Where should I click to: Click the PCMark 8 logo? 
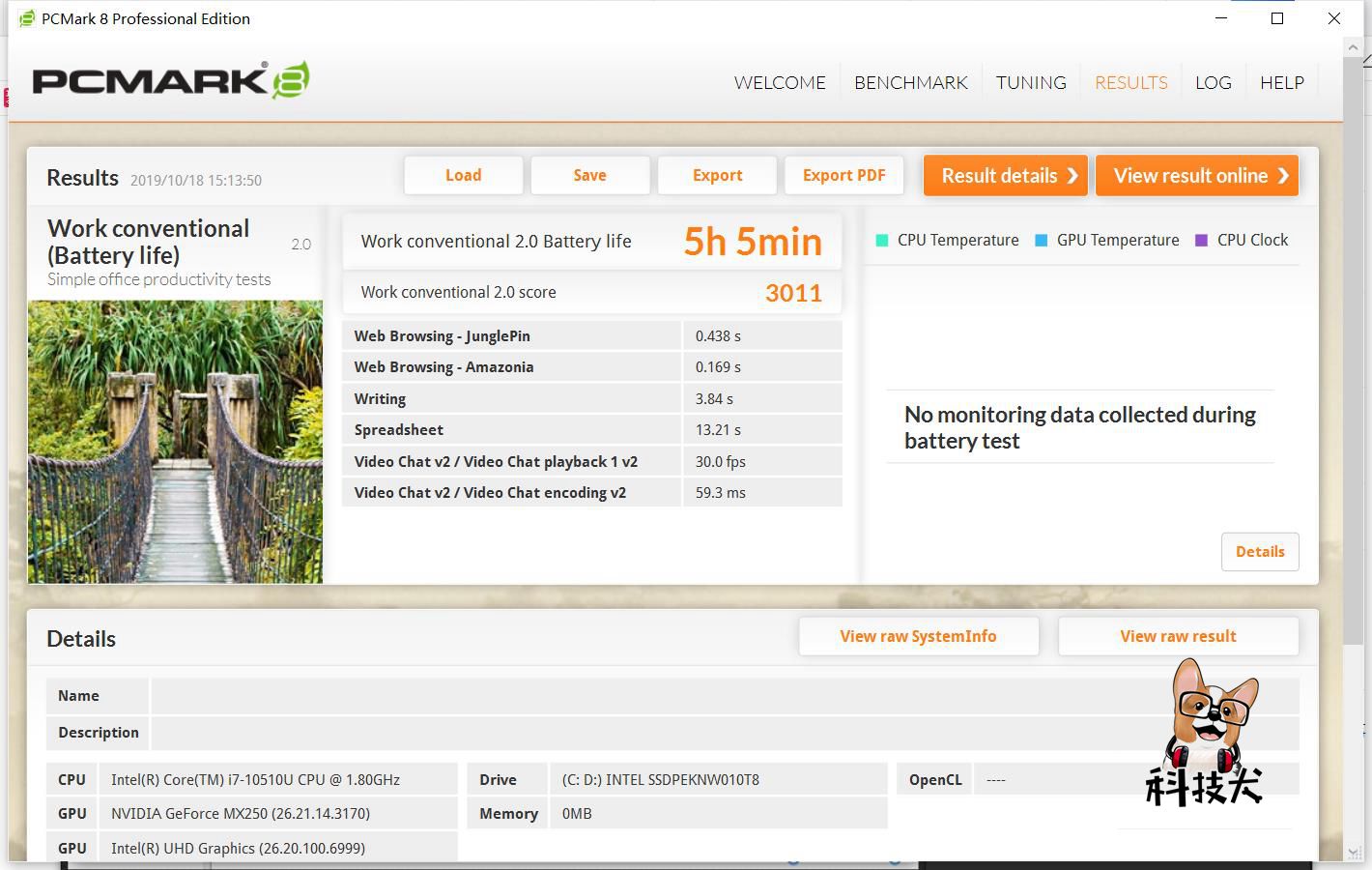click(171, 80)
